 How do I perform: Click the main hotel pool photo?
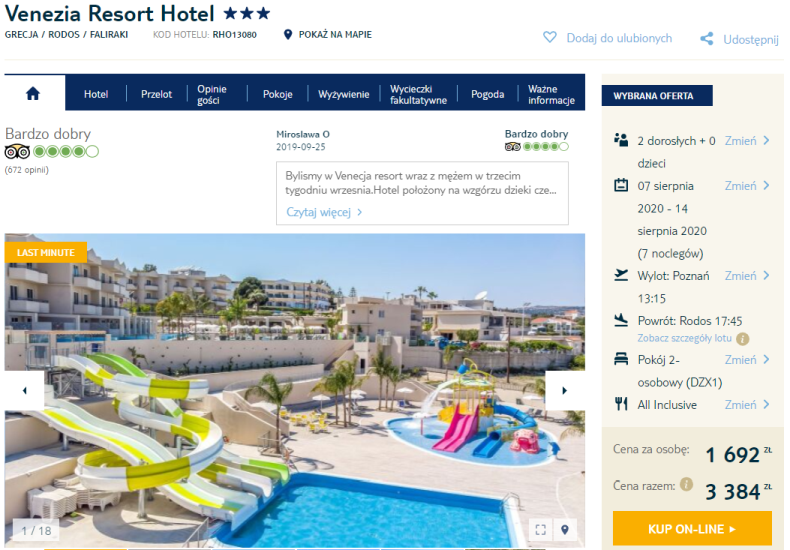pos(295,390)
